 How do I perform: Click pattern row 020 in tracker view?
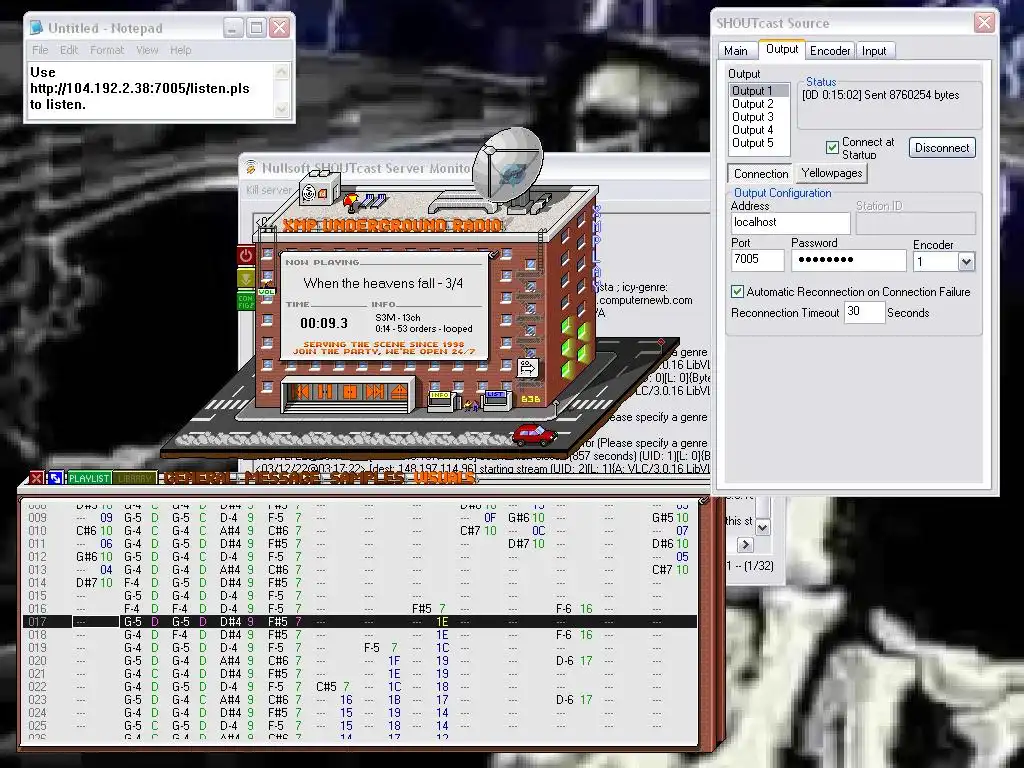point(359,661)
